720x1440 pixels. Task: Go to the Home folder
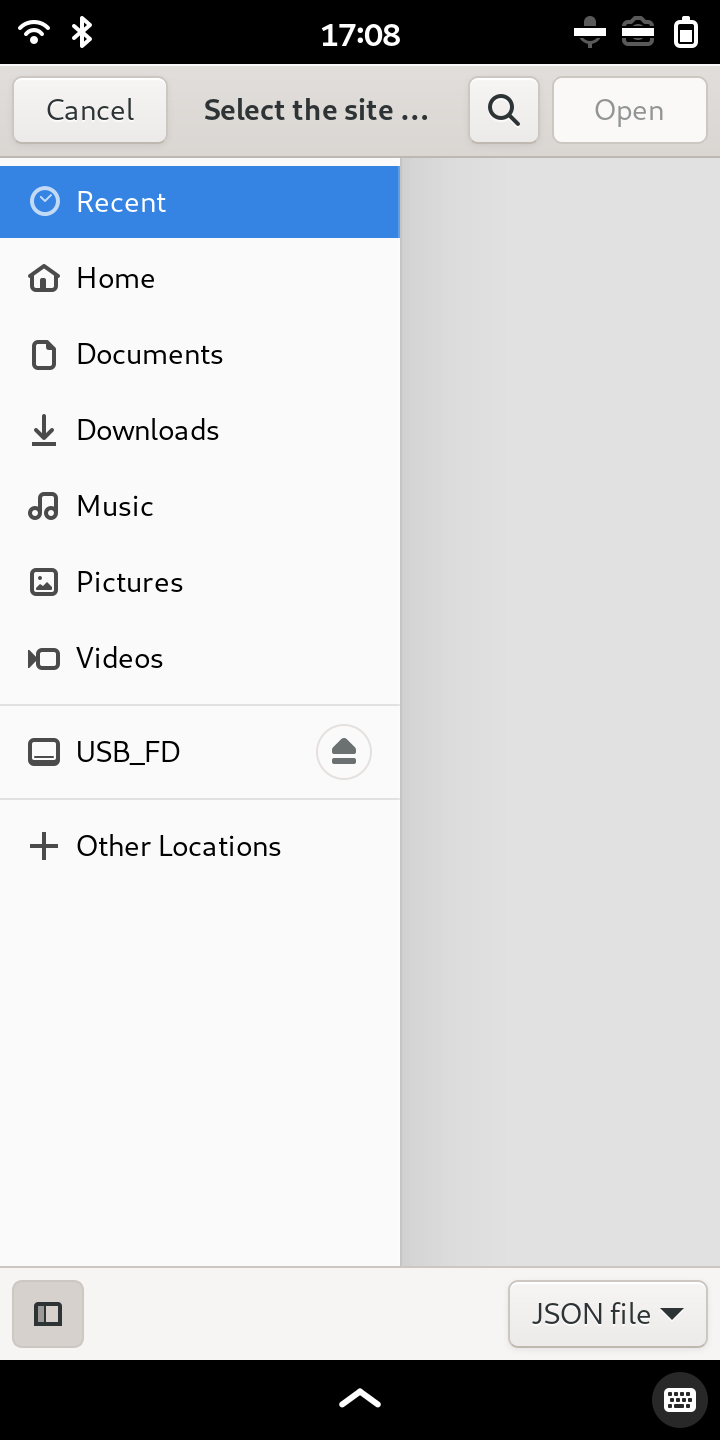(x=200, y=278)
